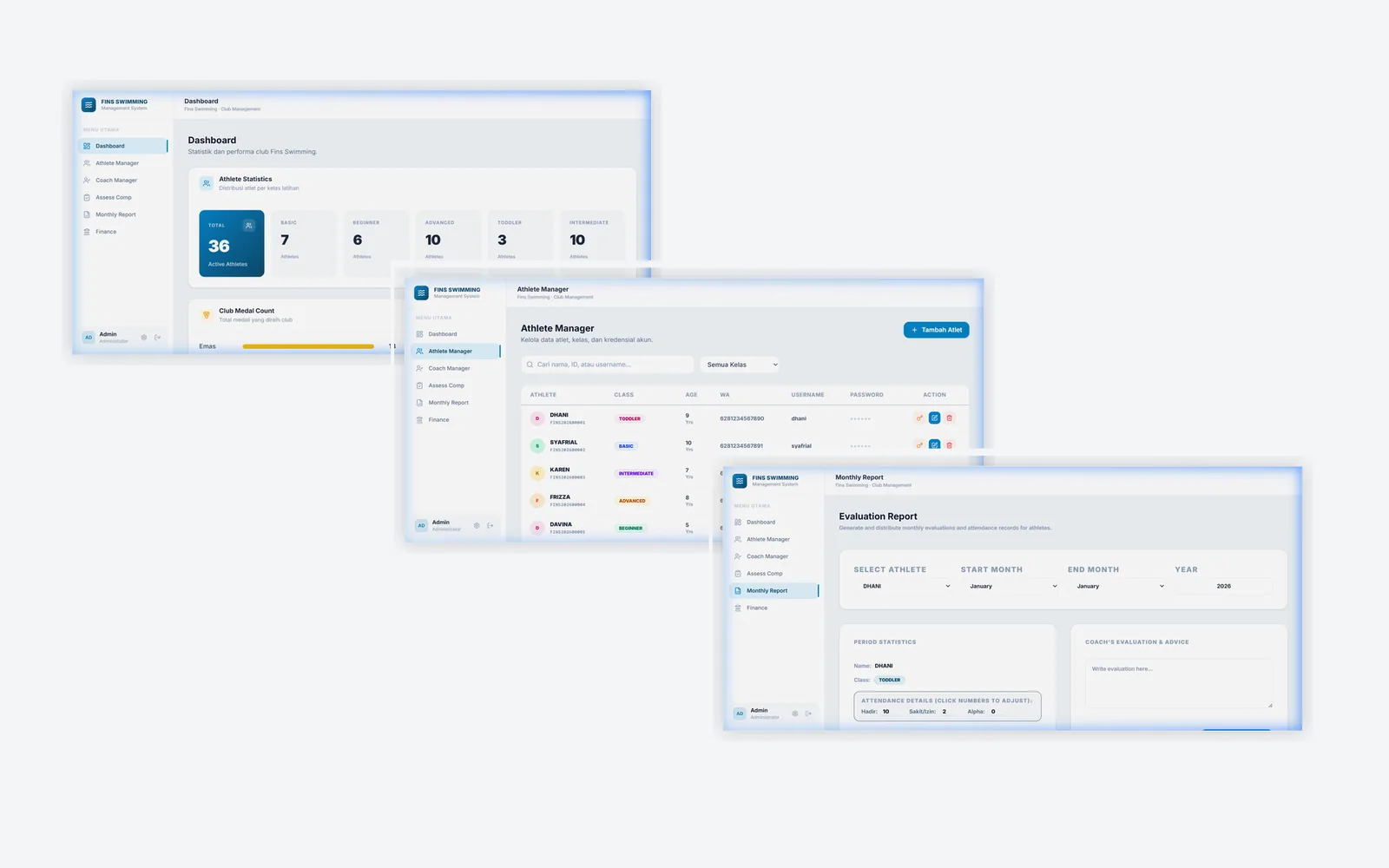Screen dimensions: 1389x868
Task: Click edit icon in DHANI row
Action: tap(934, 418)
